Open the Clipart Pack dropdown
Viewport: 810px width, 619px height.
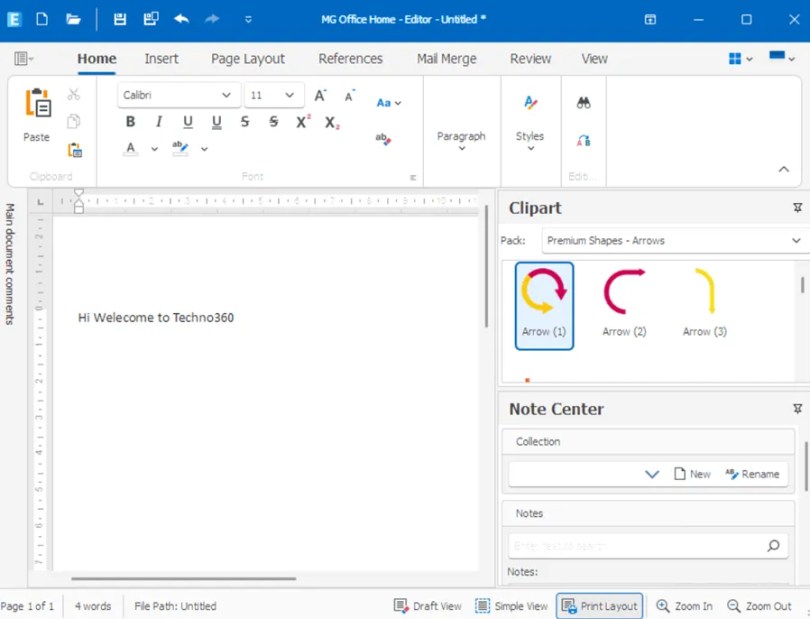point(674,241)
